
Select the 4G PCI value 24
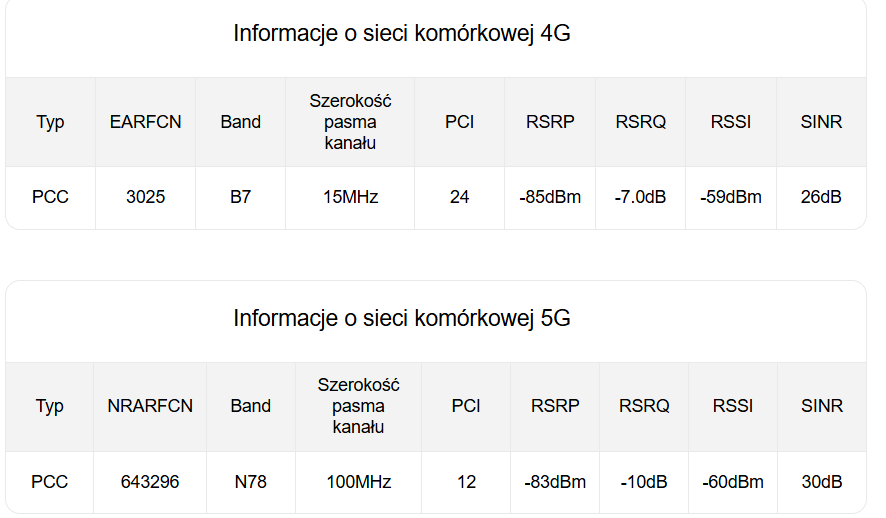[459, 197]
